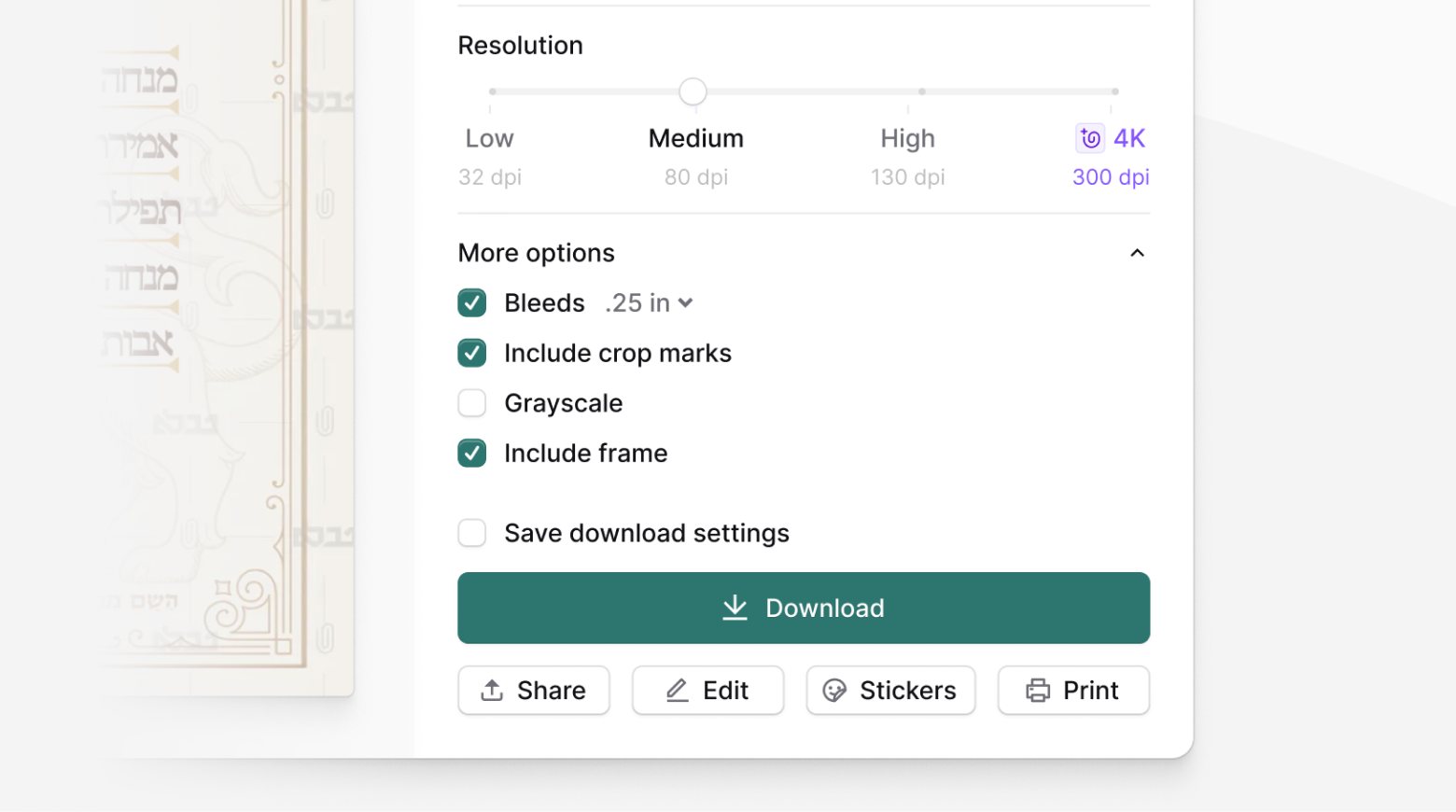Click the 4K premium swirl icon
Image resolution: width=1456 pixels, height=812 pixels.
click(1090, 138)
